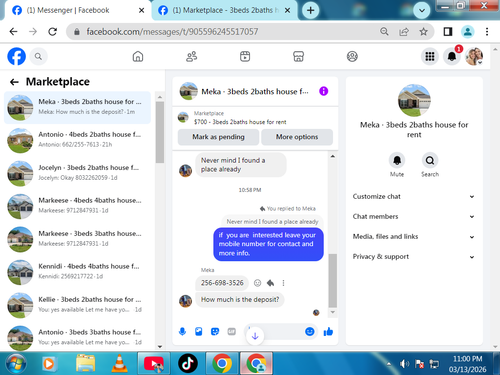The width and height of the screenshot is (500, 375).
Task: Go to Home feed icon
Action: point(138,57)
